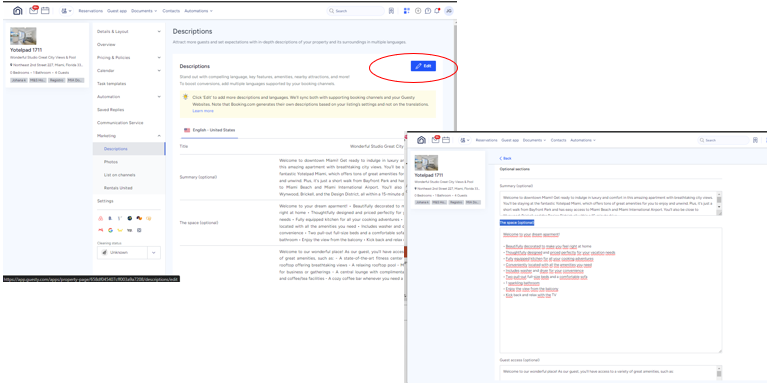This screenshot has width=770, height=383.
Task: Open Reservations in right screenshot's top menu
Action: tap(487, 140)
